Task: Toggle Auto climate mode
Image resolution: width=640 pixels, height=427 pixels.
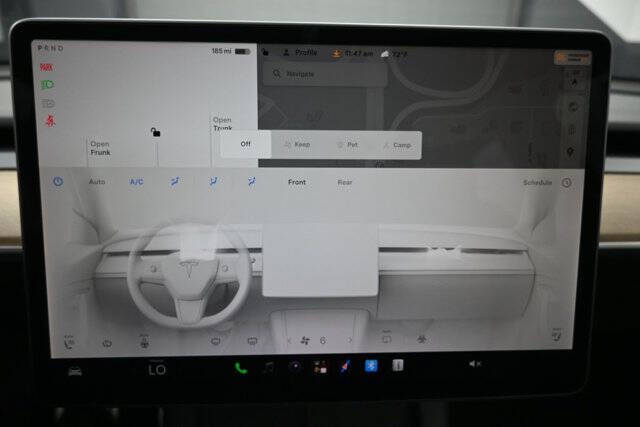Action: [x=97, y=182]
